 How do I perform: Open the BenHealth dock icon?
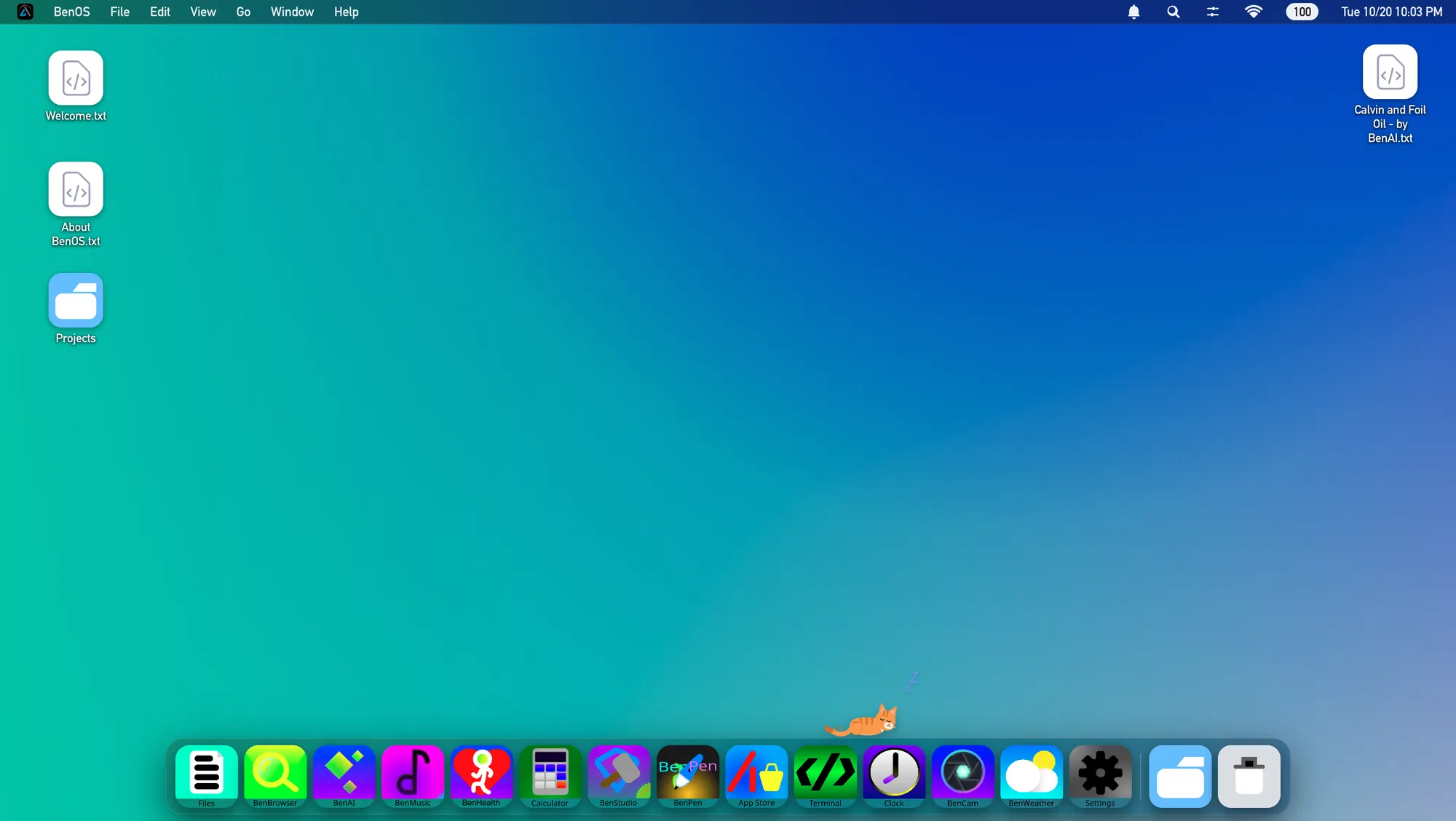point(481,775)
